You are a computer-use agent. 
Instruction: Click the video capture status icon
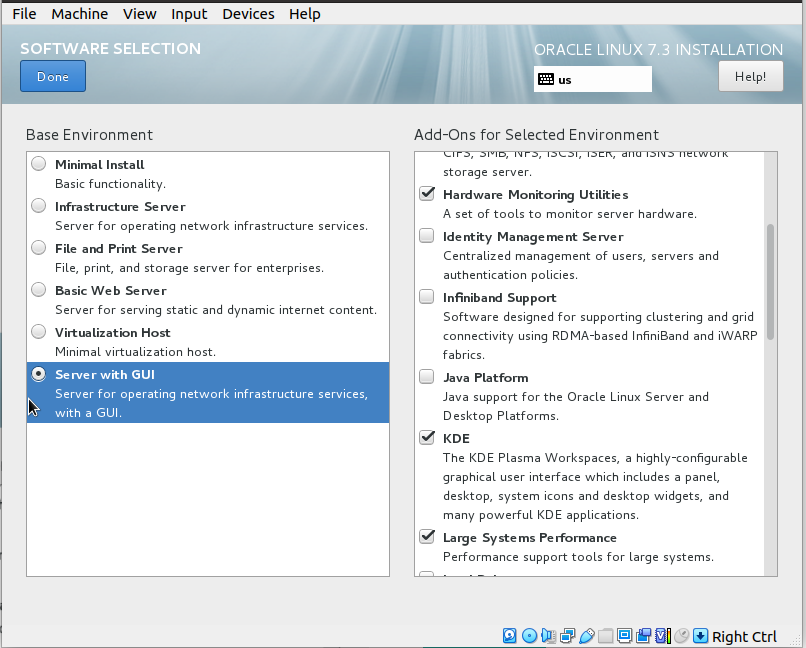pos(644,636)
